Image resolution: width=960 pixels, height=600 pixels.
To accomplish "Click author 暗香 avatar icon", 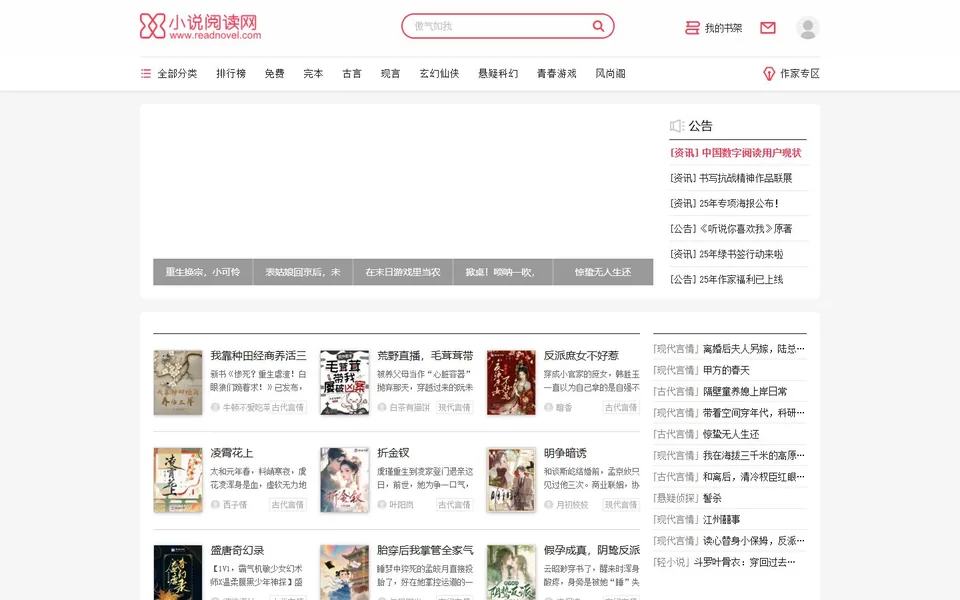I will [x=549, y=407].
